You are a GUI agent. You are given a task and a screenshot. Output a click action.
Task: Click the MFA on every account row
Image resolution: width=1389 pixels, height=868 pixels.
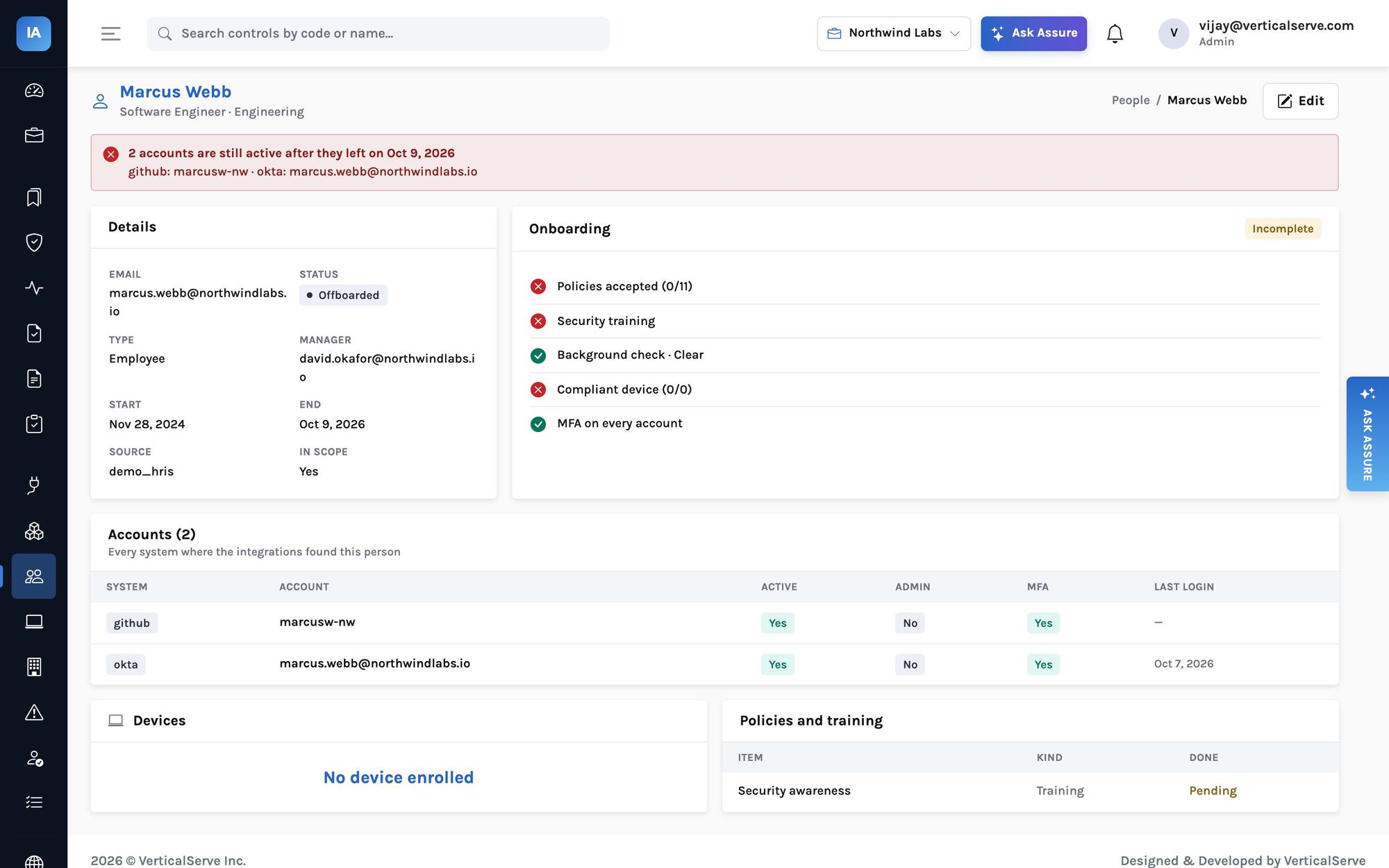click(925, 424)
